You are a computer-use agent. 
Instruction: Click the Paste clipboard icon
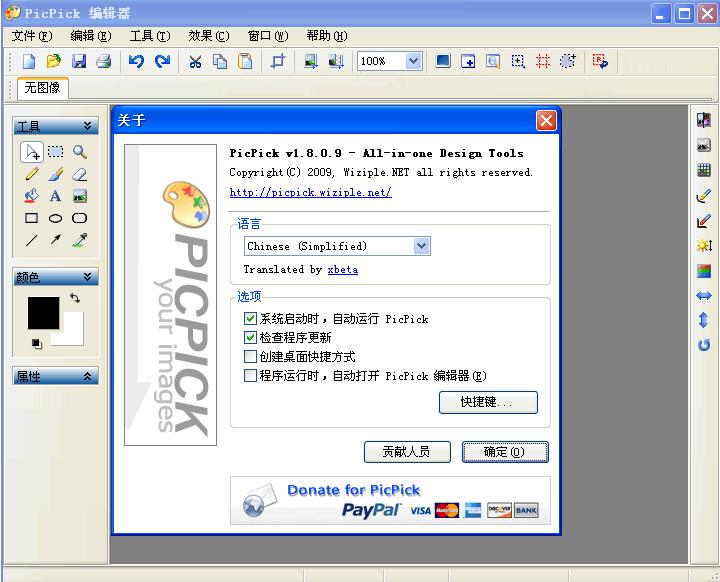point(245,61)
